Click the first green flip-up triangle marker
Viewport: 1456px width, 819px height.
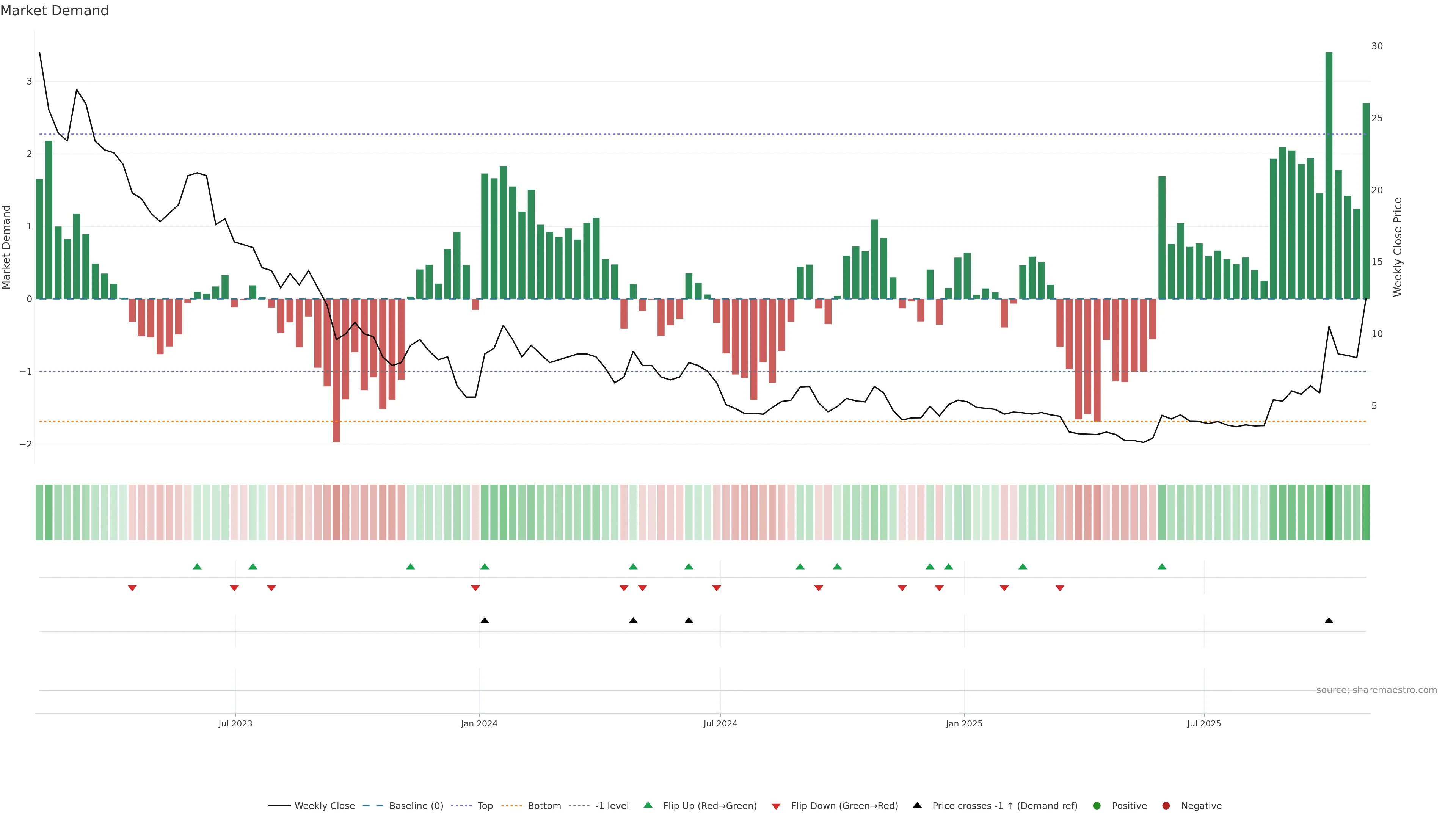[x=197, y=566]
